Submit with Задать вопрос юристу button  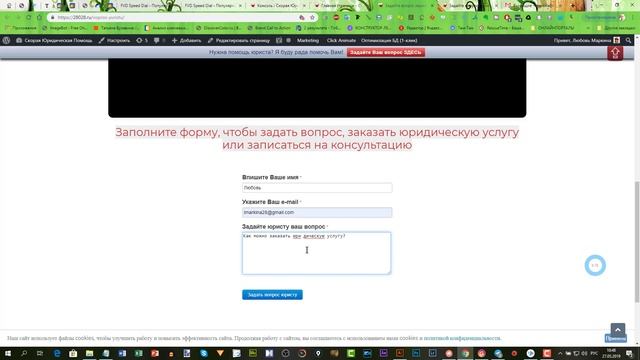tap(272, 295)
